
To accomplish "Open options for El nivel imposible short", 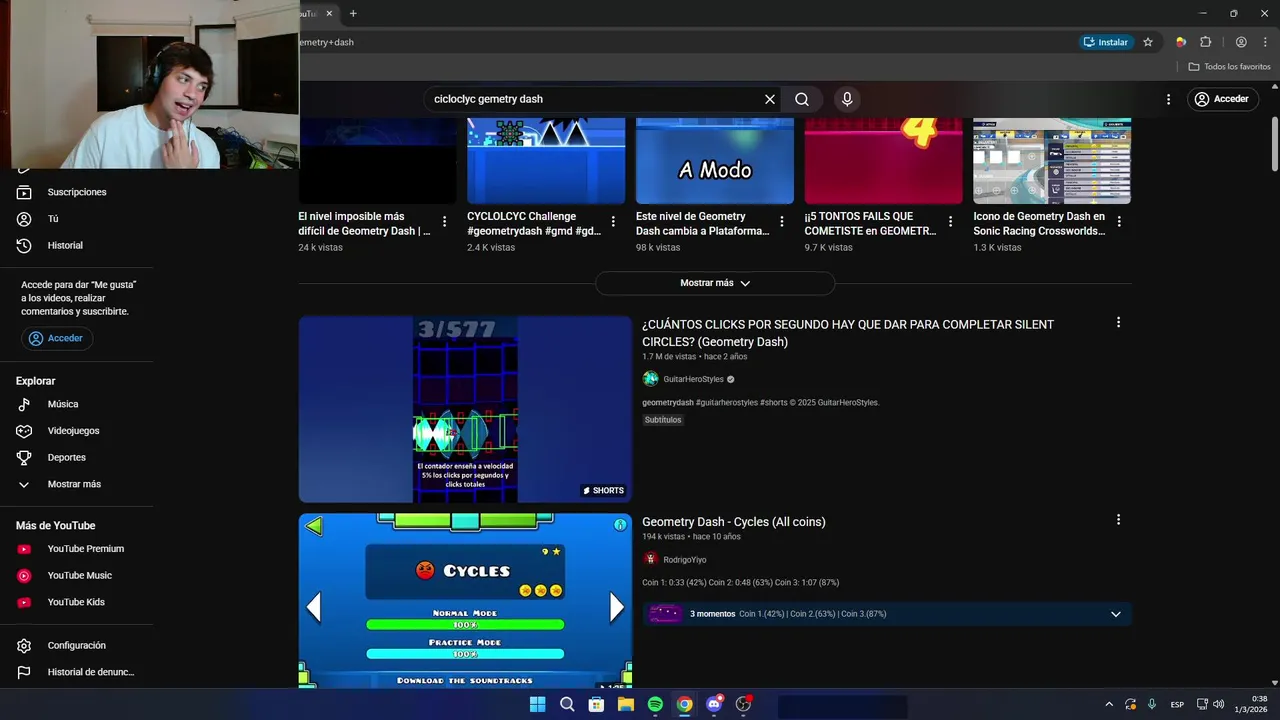I will [444, 222].
